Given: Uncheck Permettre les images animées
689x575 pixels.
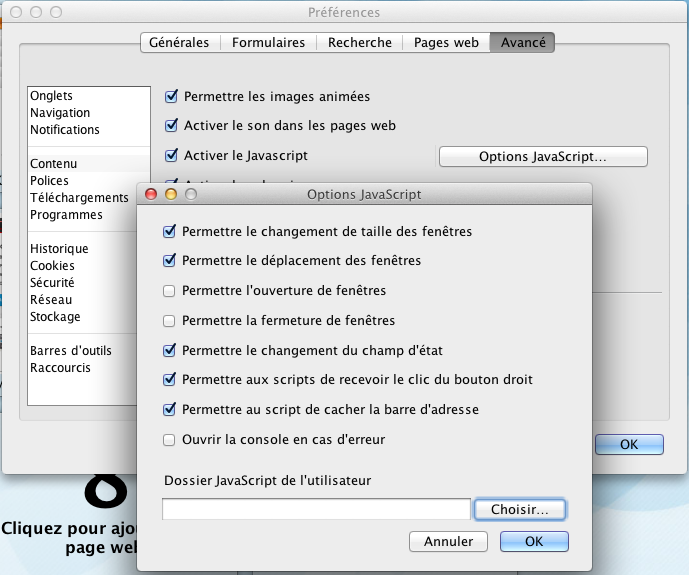Looking at the screenshot, I should 171,97.
